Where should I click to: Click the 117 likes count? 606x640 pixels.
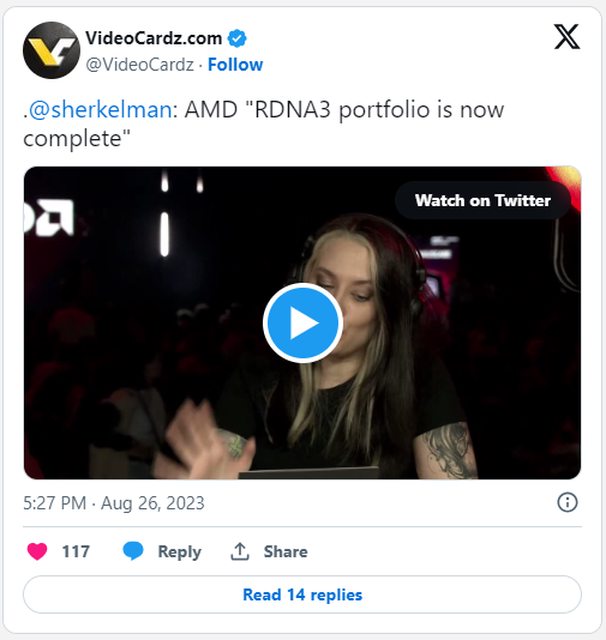click(x=76, y=551)
